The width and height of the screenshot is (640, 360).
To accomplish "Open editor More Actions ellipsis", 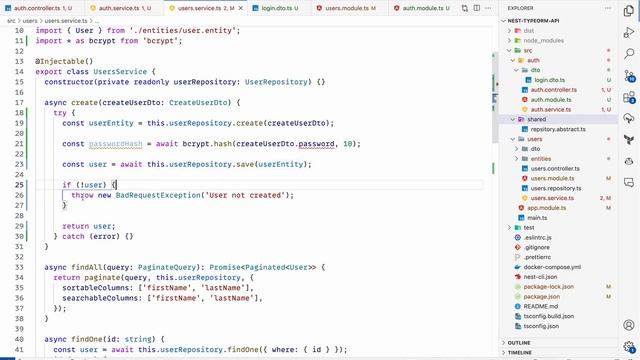I will tap(488, 8).
